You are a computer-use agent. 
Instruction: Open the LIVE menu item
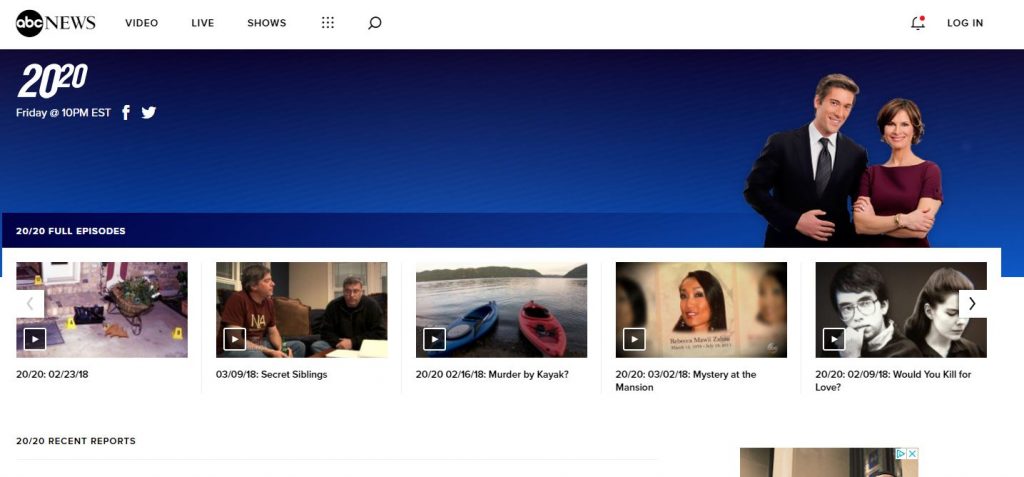pos(202,23)
